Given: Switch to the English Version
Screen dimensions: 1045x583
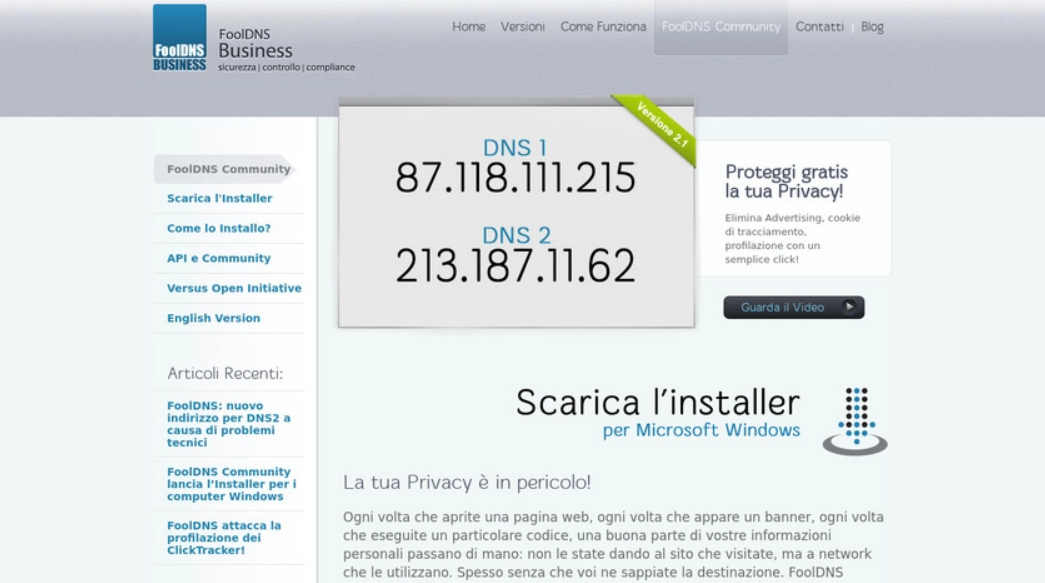Looking at the screenshot, I should pos(213,318).
